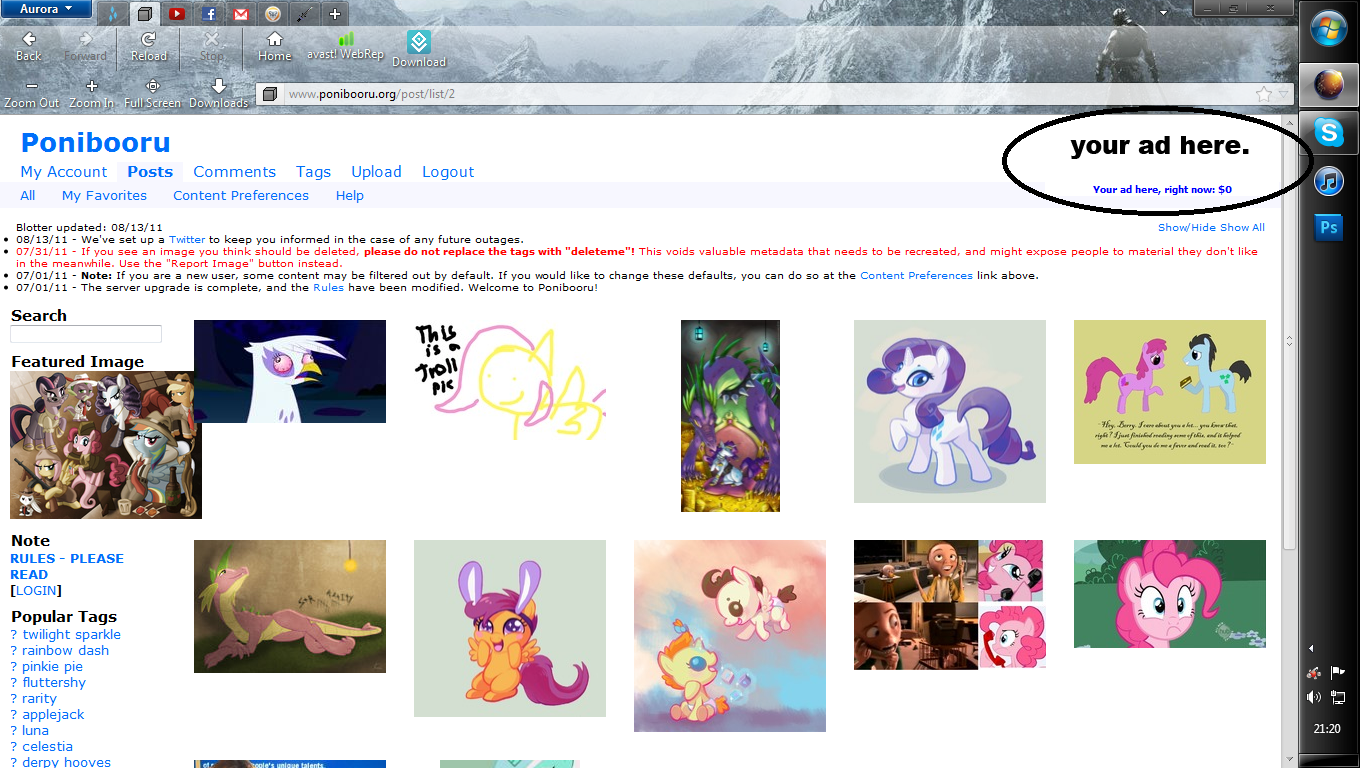Viewport: 1360px width, 768px height.
Task: Click the Logout link
Action: 448,172
